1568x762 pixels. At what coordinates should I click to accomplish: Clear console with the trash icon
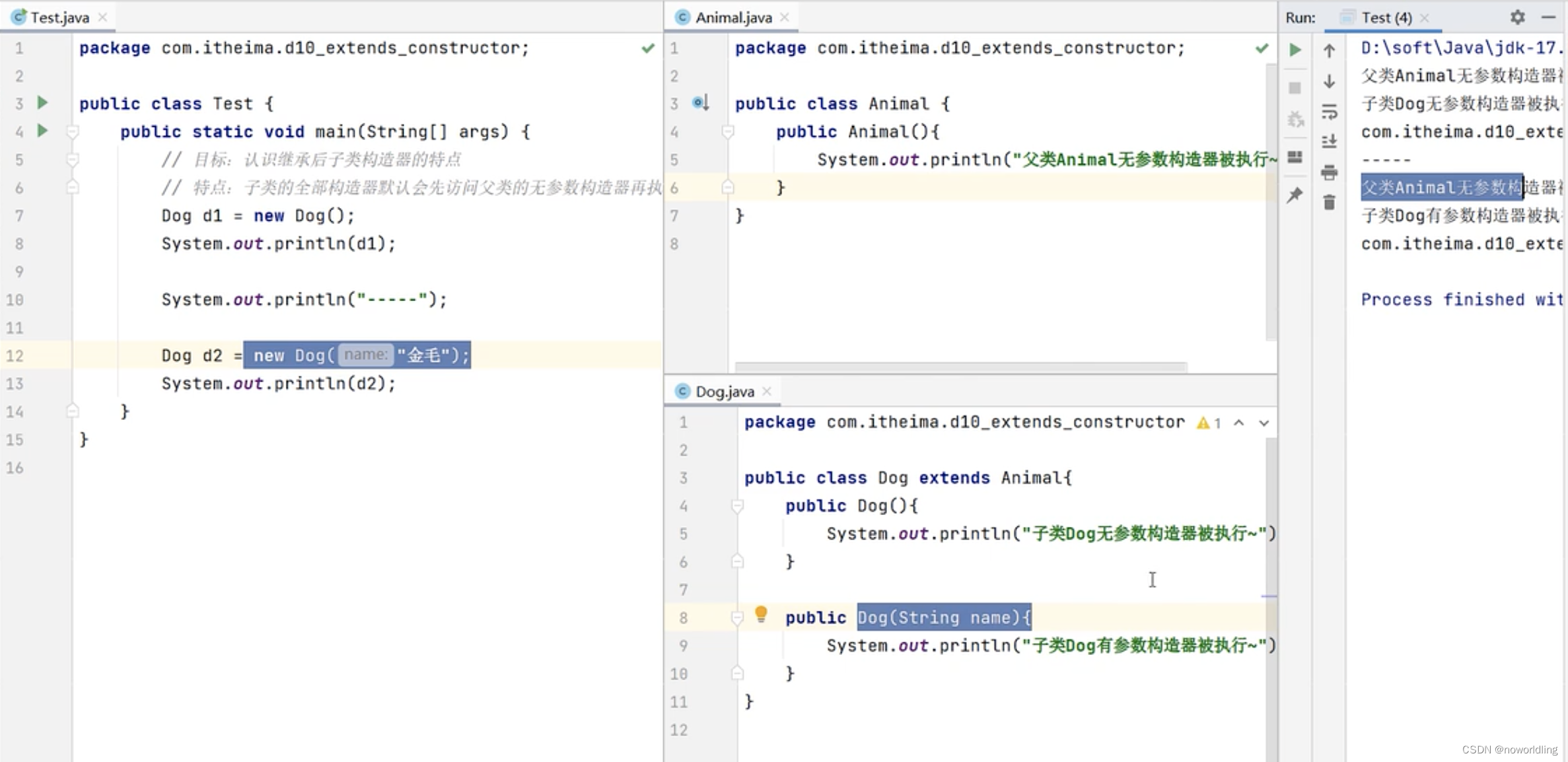click(1330, 202)
